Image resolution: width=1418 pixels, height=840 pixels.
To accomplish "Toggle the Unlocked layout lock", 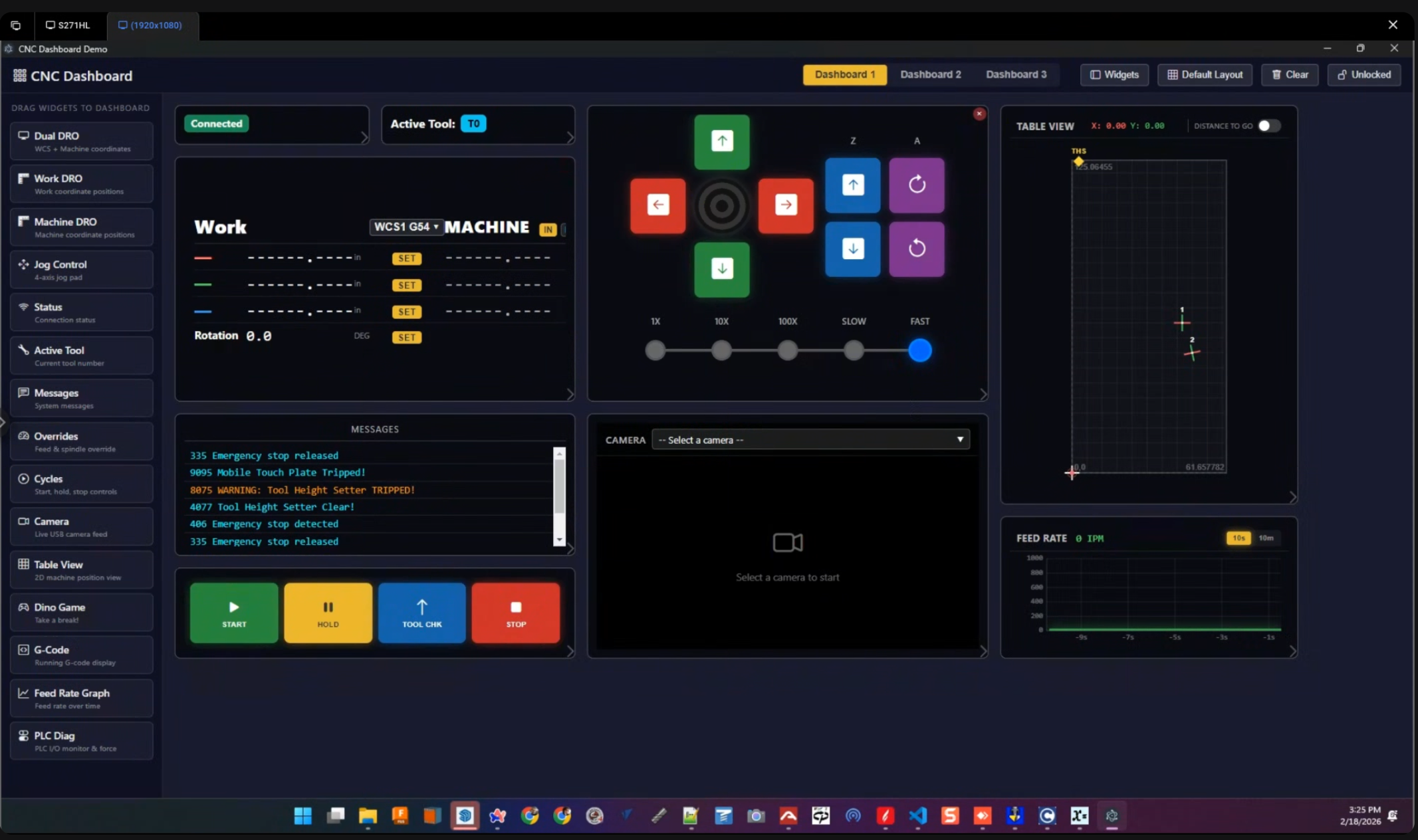I will 1363,74.
